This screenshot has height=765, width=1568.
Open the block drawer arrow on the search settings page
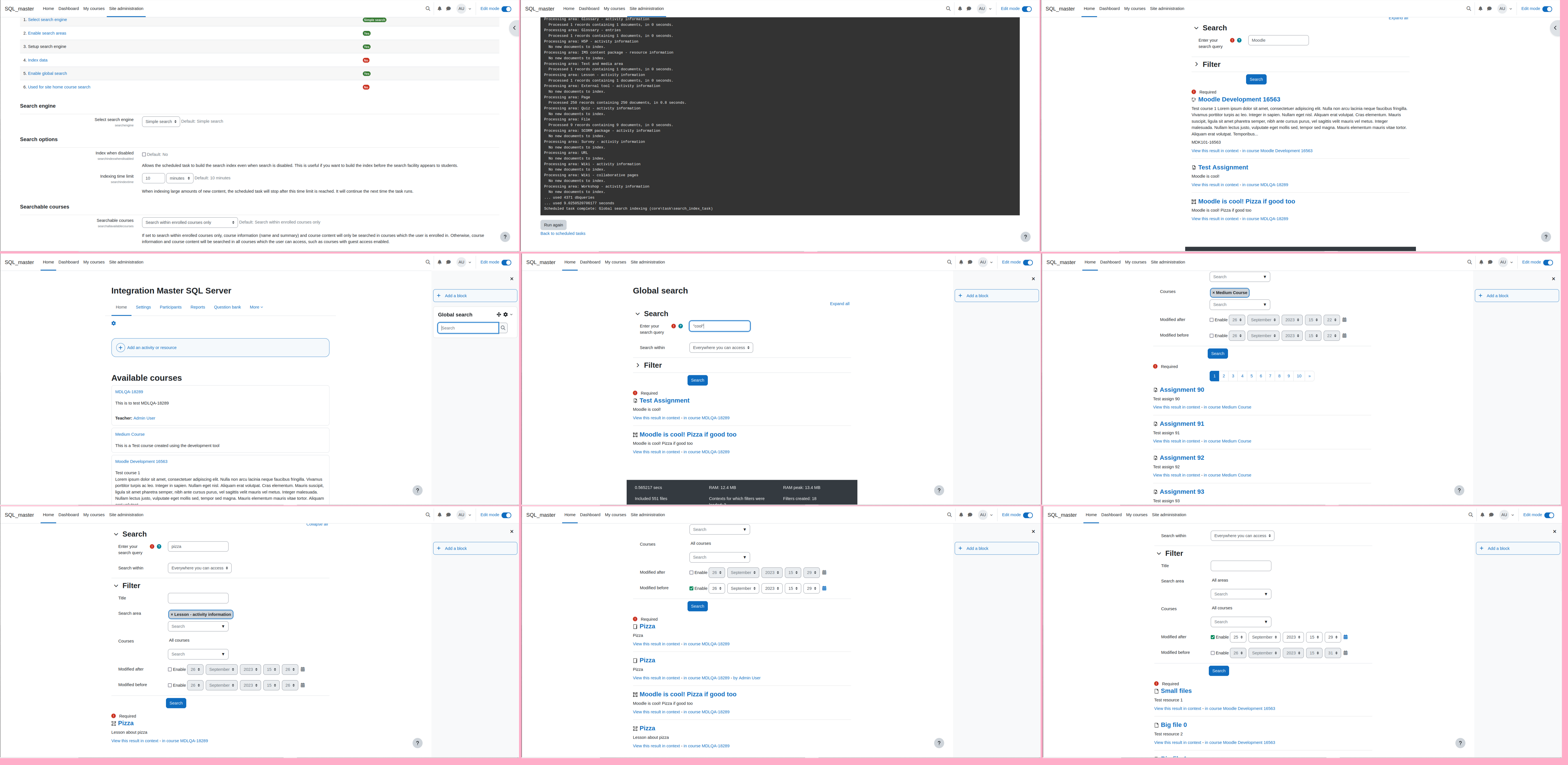514,28
